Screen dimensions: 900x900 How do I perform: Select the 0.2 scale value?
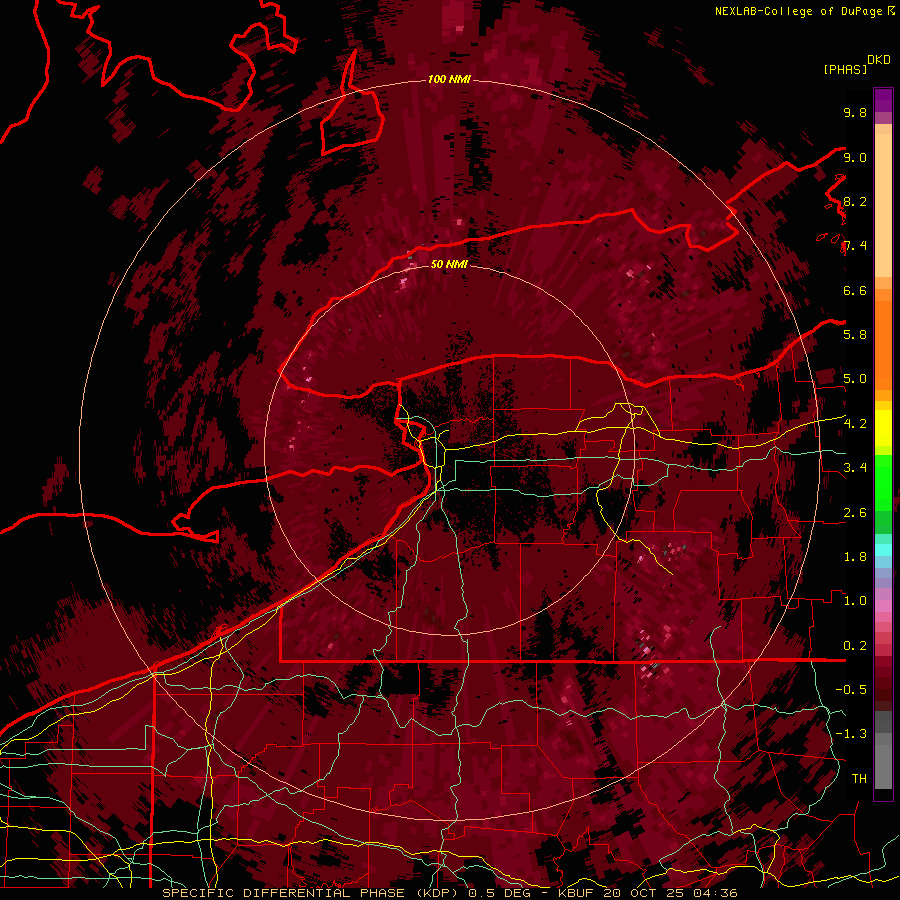(x=855, y=646)
